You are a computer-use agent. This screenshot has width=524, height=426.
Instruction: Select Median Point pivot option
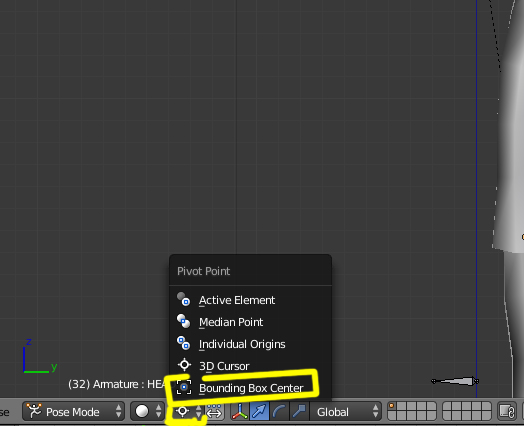point(250,322)
